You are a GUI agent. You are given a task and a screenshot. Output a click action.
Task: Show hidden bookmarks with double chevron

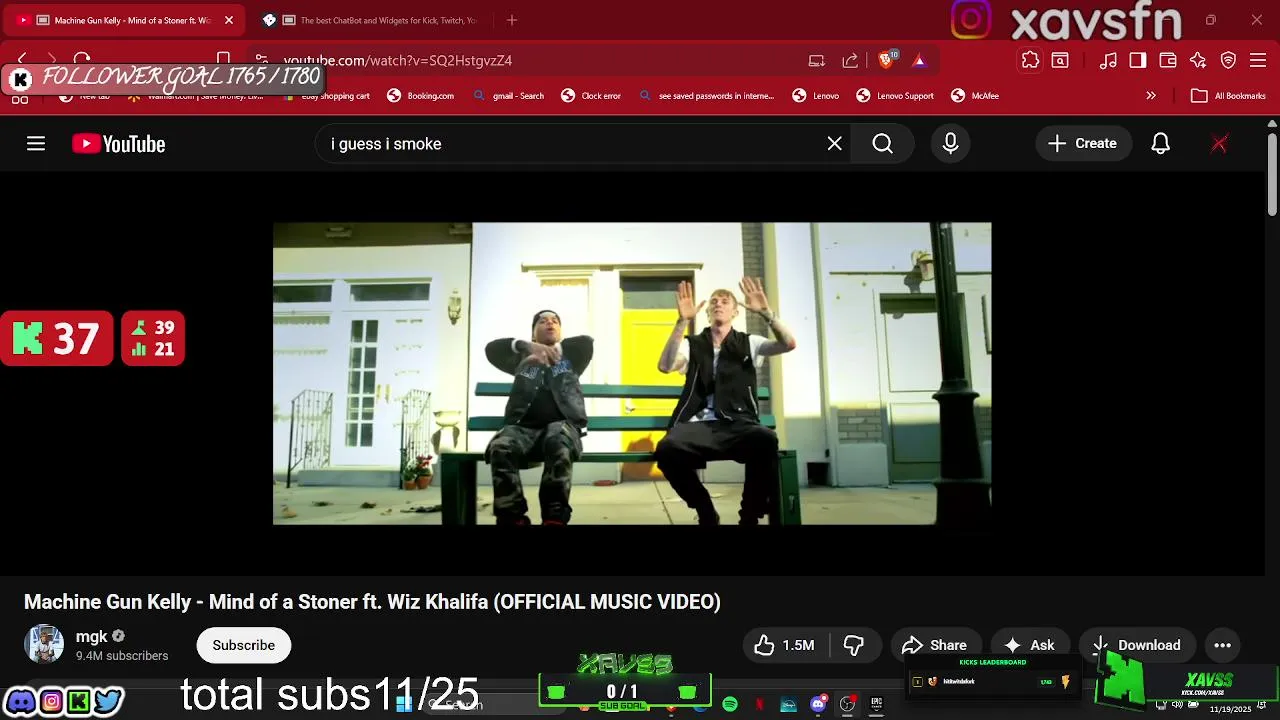[x=1151, y=96]
